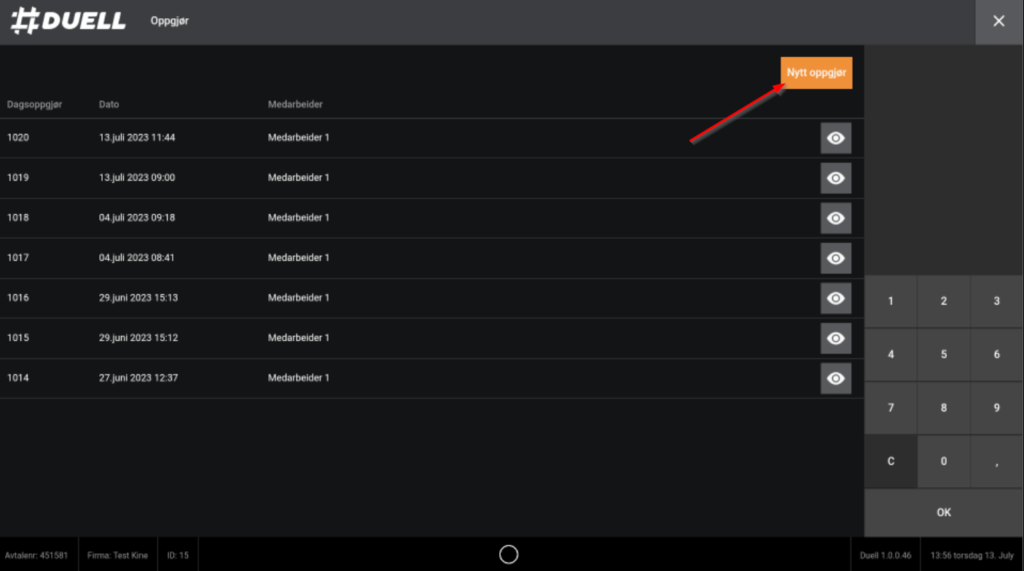Tap keypad digit 7
This screenshot has width=1024, height=571.
pos(890,408)
